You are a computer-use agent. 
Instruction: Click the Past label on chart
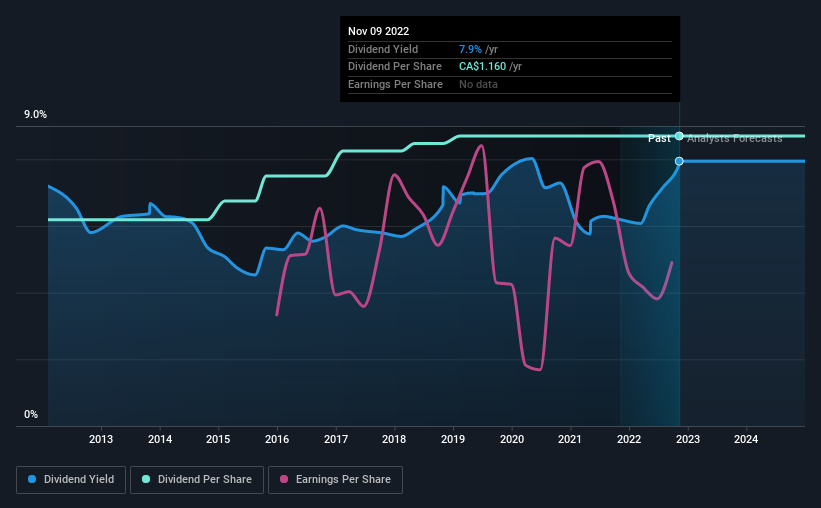click(659, 138)
